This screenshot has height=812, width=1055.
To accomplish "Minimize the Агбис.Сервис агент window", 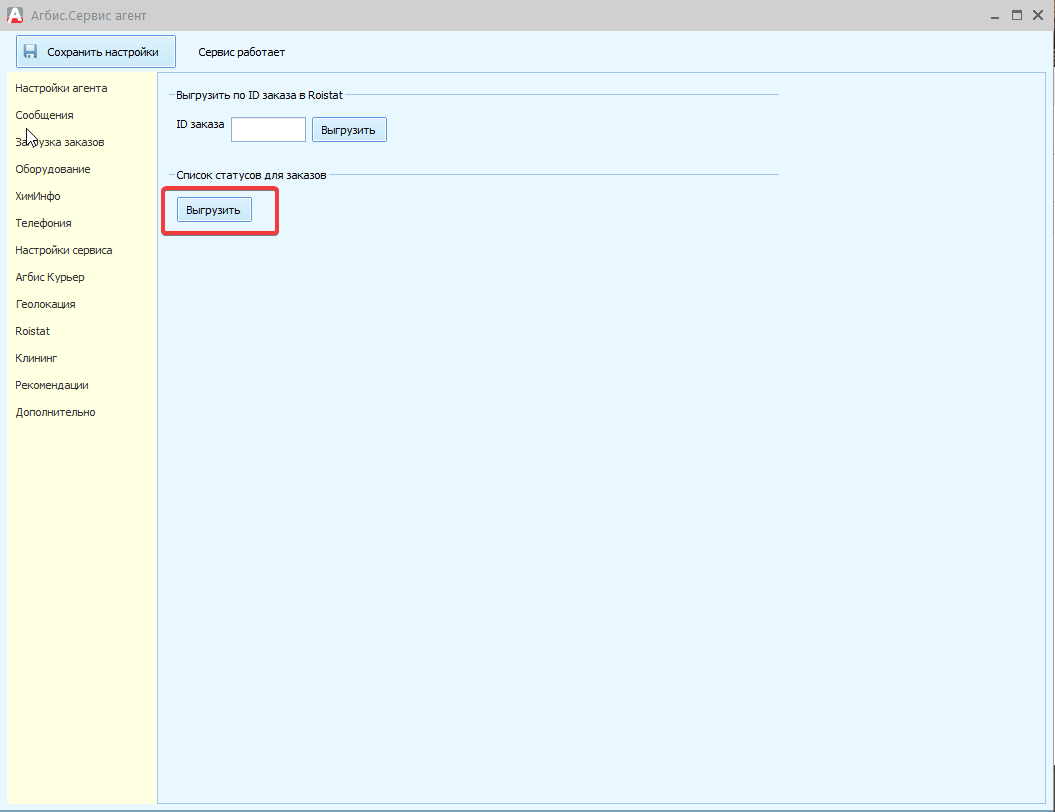I will pyautogui.click(x=995, y=15).
